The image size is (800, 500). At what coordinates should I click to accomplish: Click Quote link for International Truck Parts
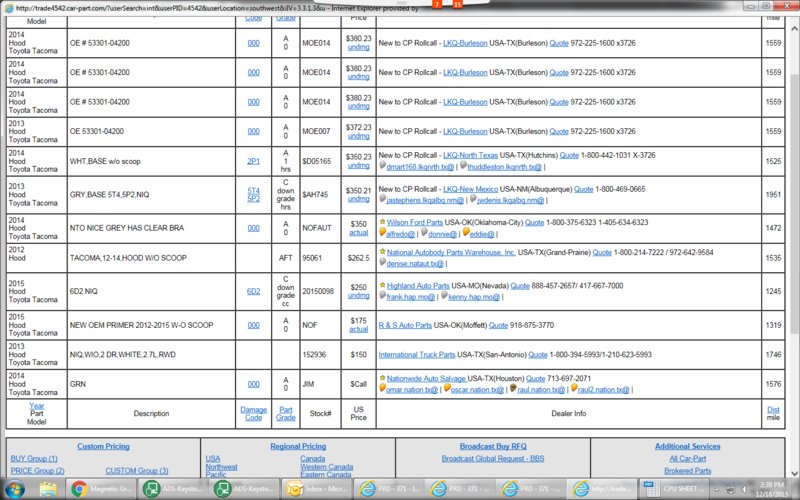pyautogui.click(x=538, y=355)
